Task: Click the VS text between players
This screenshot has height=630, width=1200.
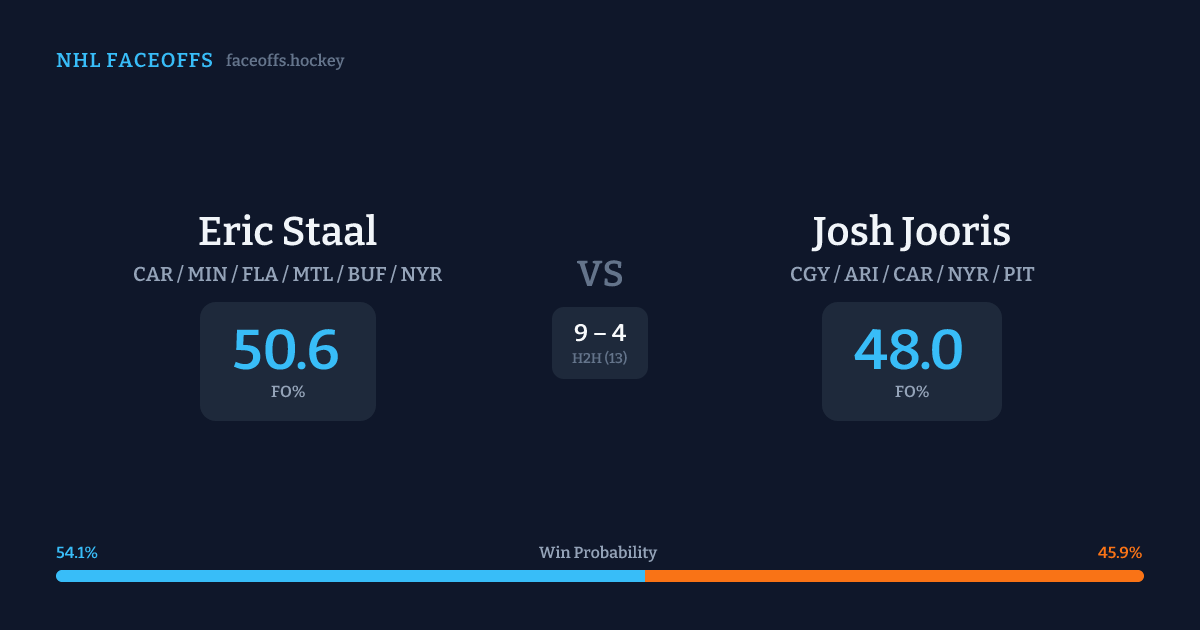Action: (600, 274)
